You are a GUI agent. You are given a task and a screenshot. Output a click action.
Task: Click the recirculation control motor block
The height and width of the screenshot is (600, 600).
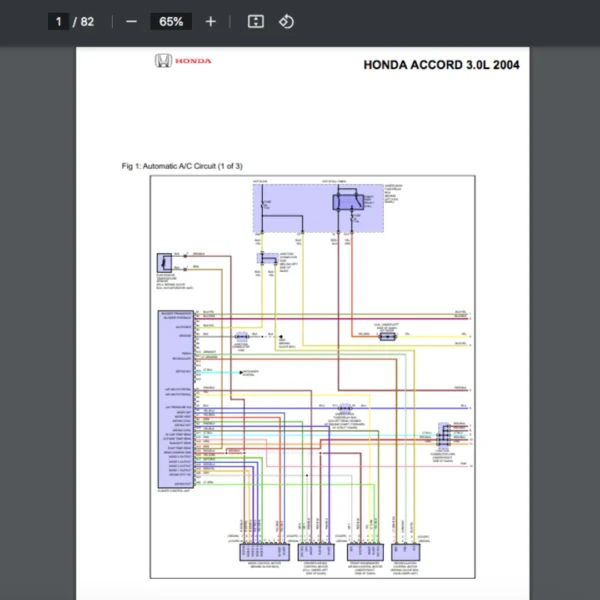410,550
